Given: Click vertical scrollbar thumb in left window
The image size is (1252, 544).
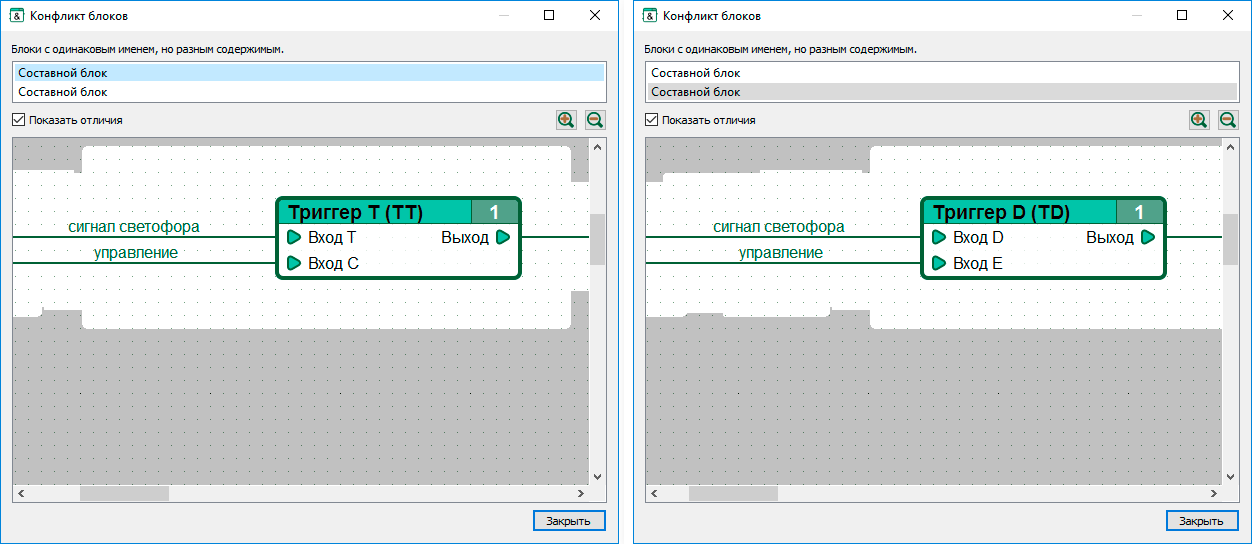Looking at the screenshot, I should click(598, 239).
